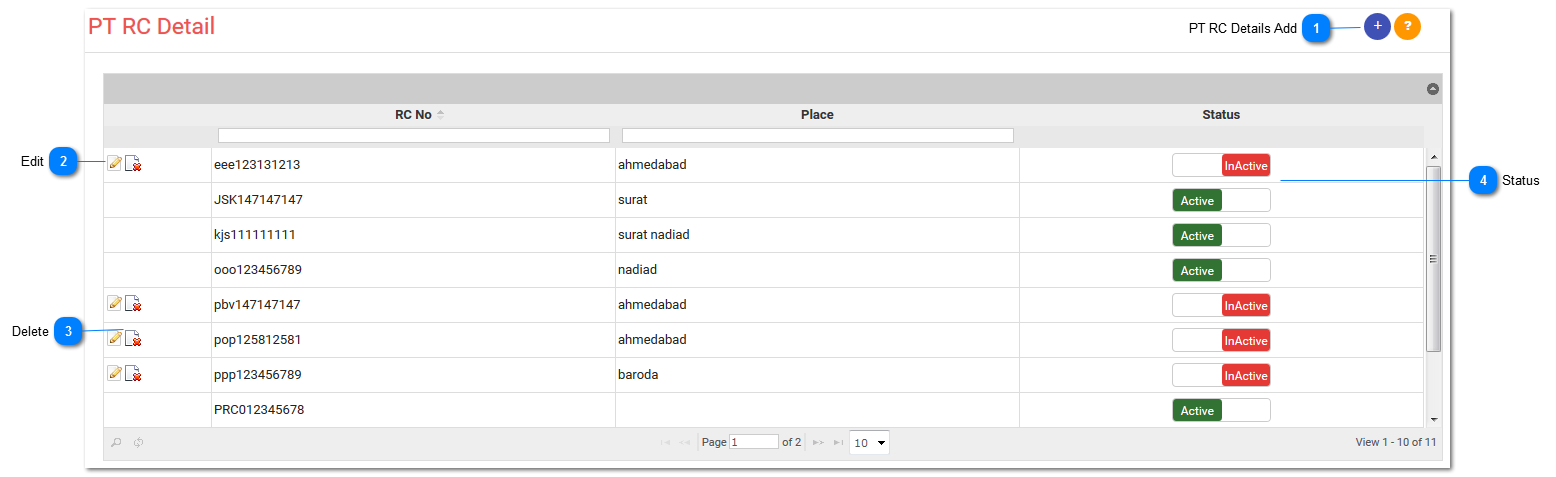The width and height of the screenshot is (1556, 477).
Task: Switch status of ooo123456789 row
Action: [x=1221, y=270]
